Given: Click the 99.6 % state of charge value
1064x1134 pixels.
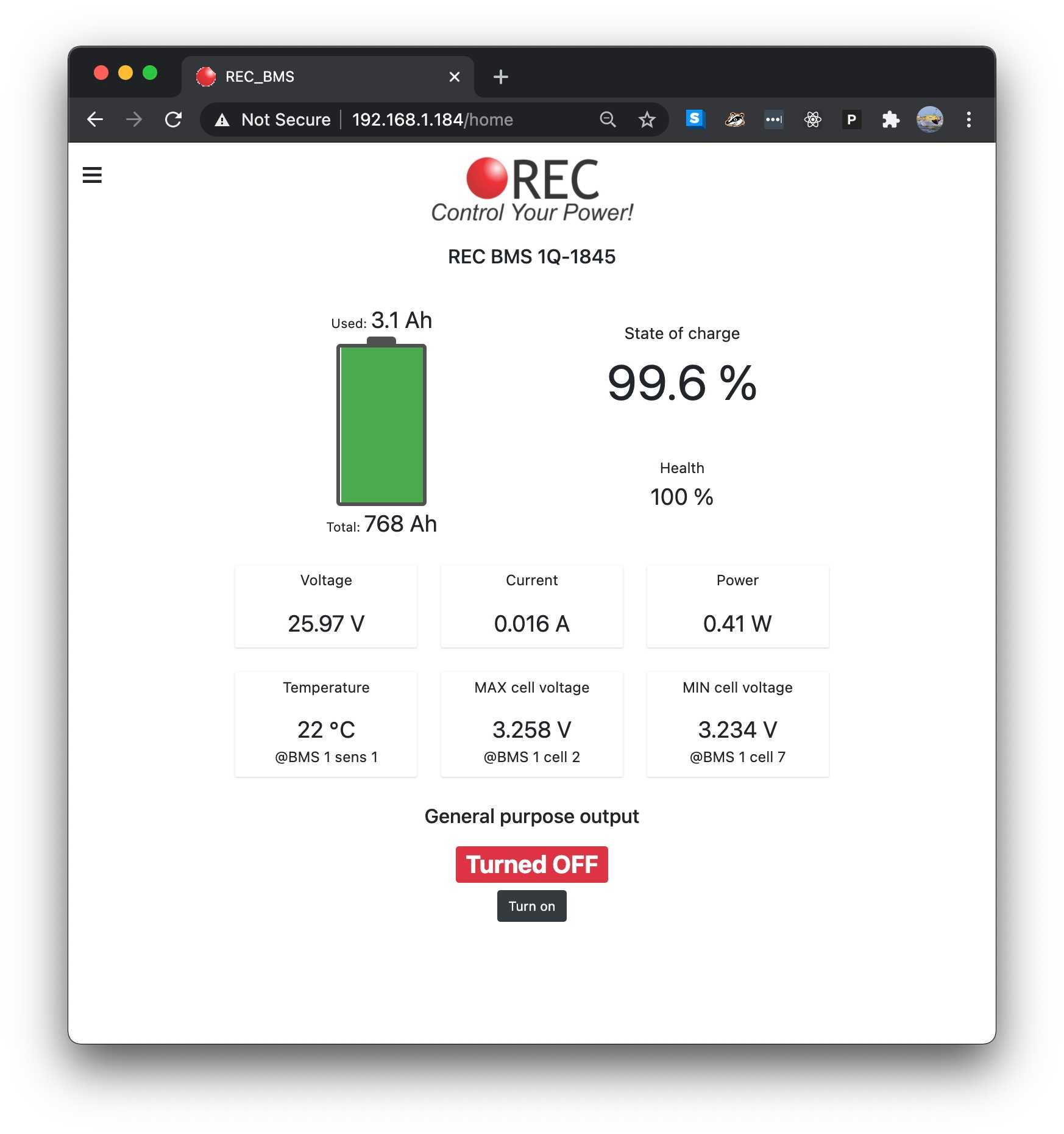Looking at the screenshot, I should pyautogui.click(x=682, y=383).
